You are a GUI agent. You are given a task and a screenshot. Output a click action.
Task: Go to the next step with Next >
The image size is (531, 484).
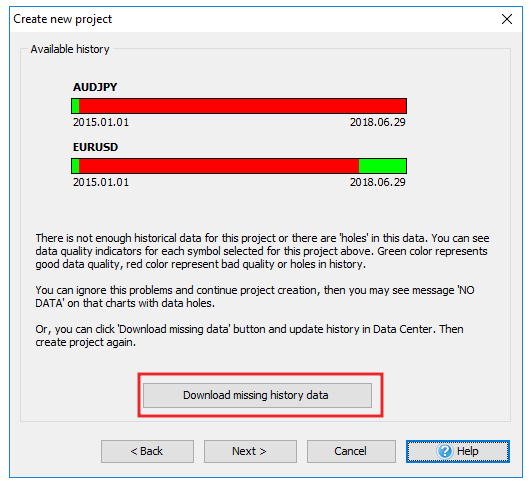(250, 451)
